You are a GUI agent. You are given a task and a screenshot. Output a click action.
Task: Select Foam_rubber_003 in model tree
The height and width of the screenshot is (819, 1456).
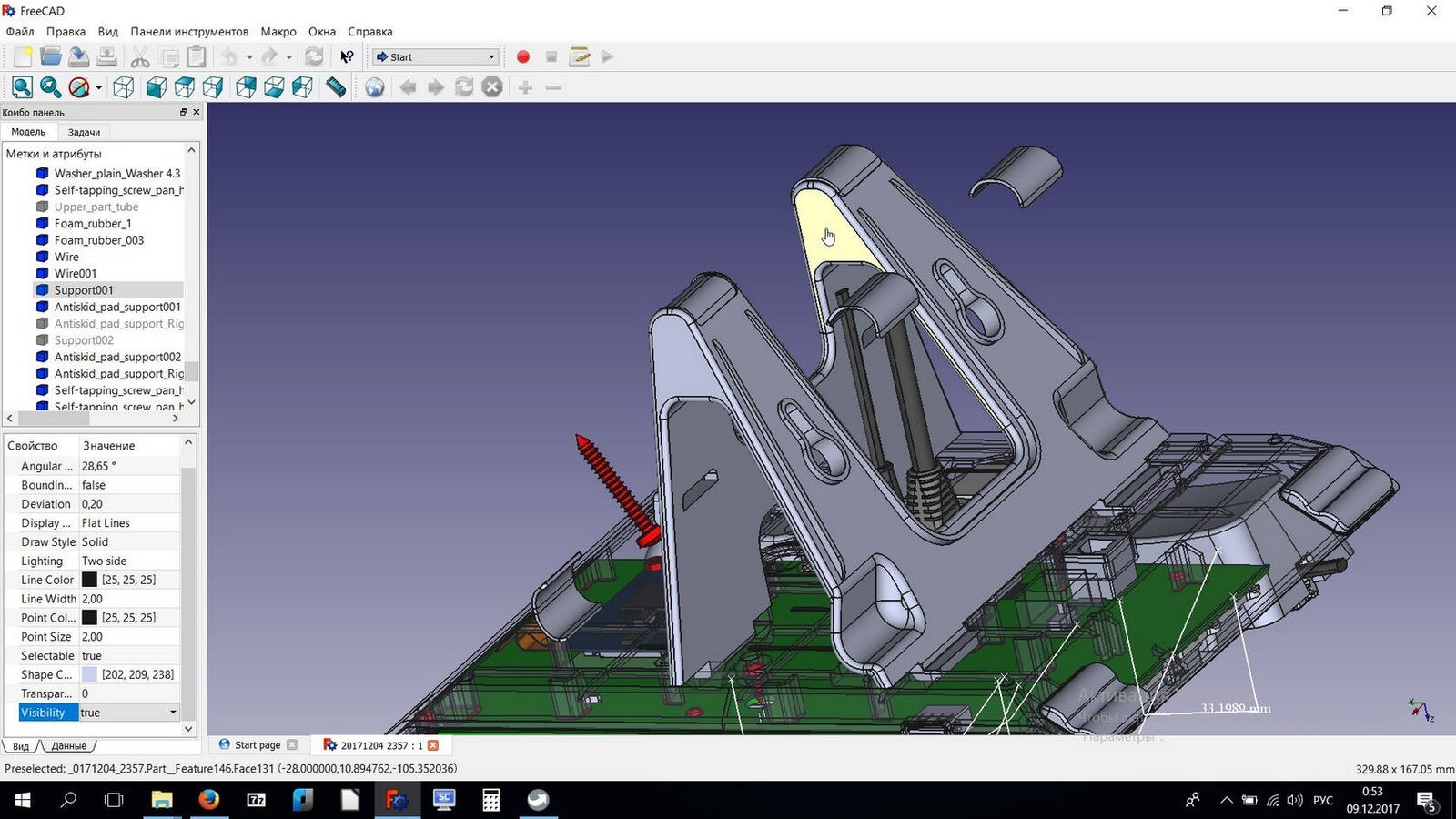click(98, 240)
